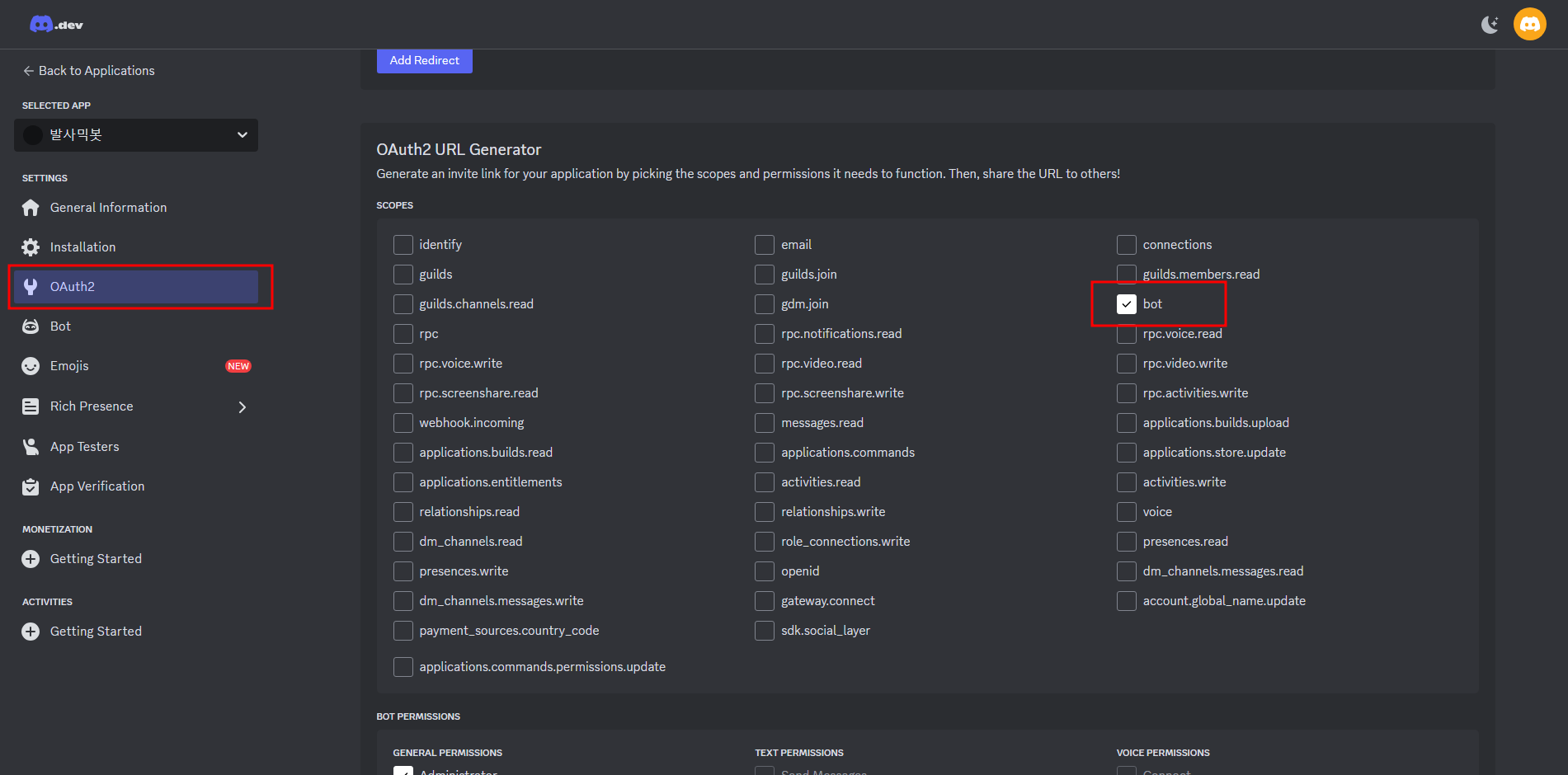Open the Emojis page
Viewport: 1568px width, 775px height.
136,366
